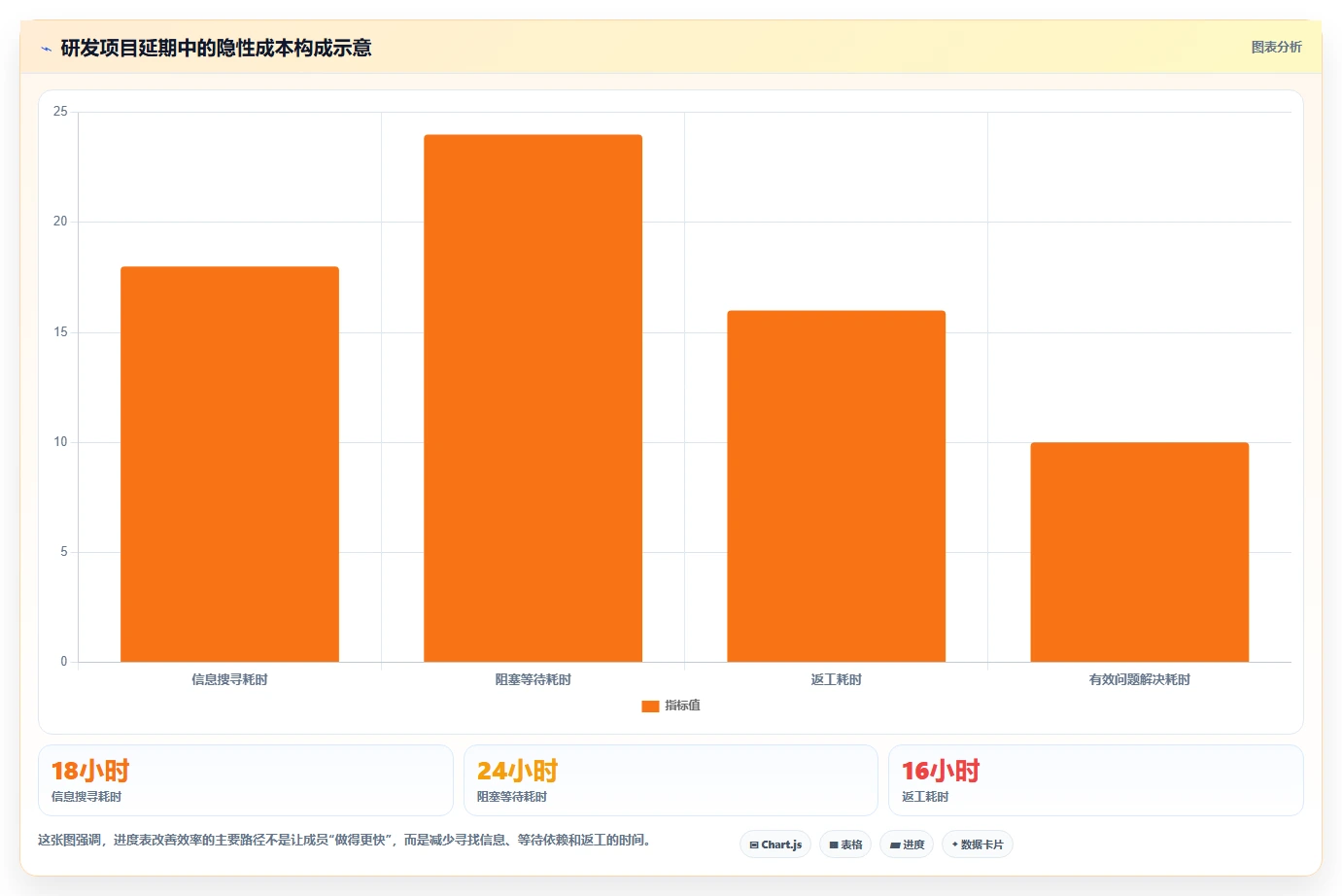Screen dimensions: 1342x896
Task: Select the 信息搜寻耗时 bar
Action: click(x=229, y=465)
